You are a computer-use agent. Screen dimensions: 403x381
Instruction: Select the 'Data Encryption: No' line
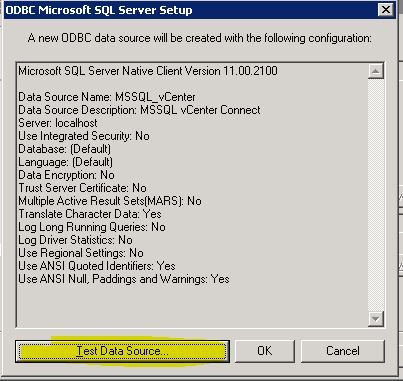coord(66,175)
